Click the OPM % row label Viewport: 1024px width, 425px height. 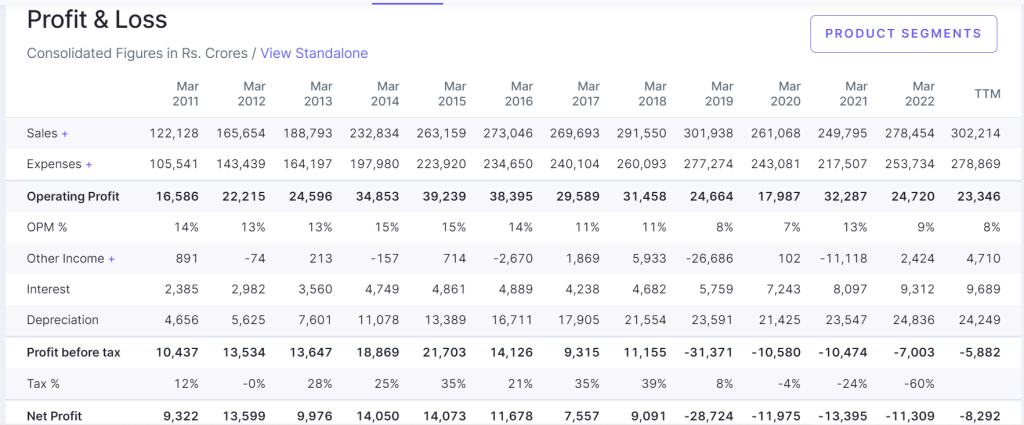click(x=47, y=227)
